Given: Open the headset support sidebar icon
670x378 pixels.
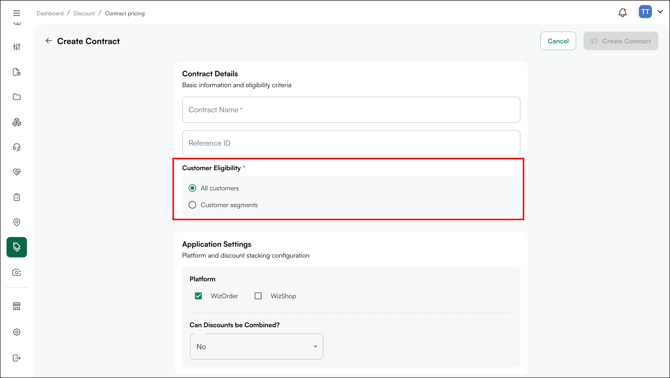Looking at the screenshot, I should coord(17,147).
